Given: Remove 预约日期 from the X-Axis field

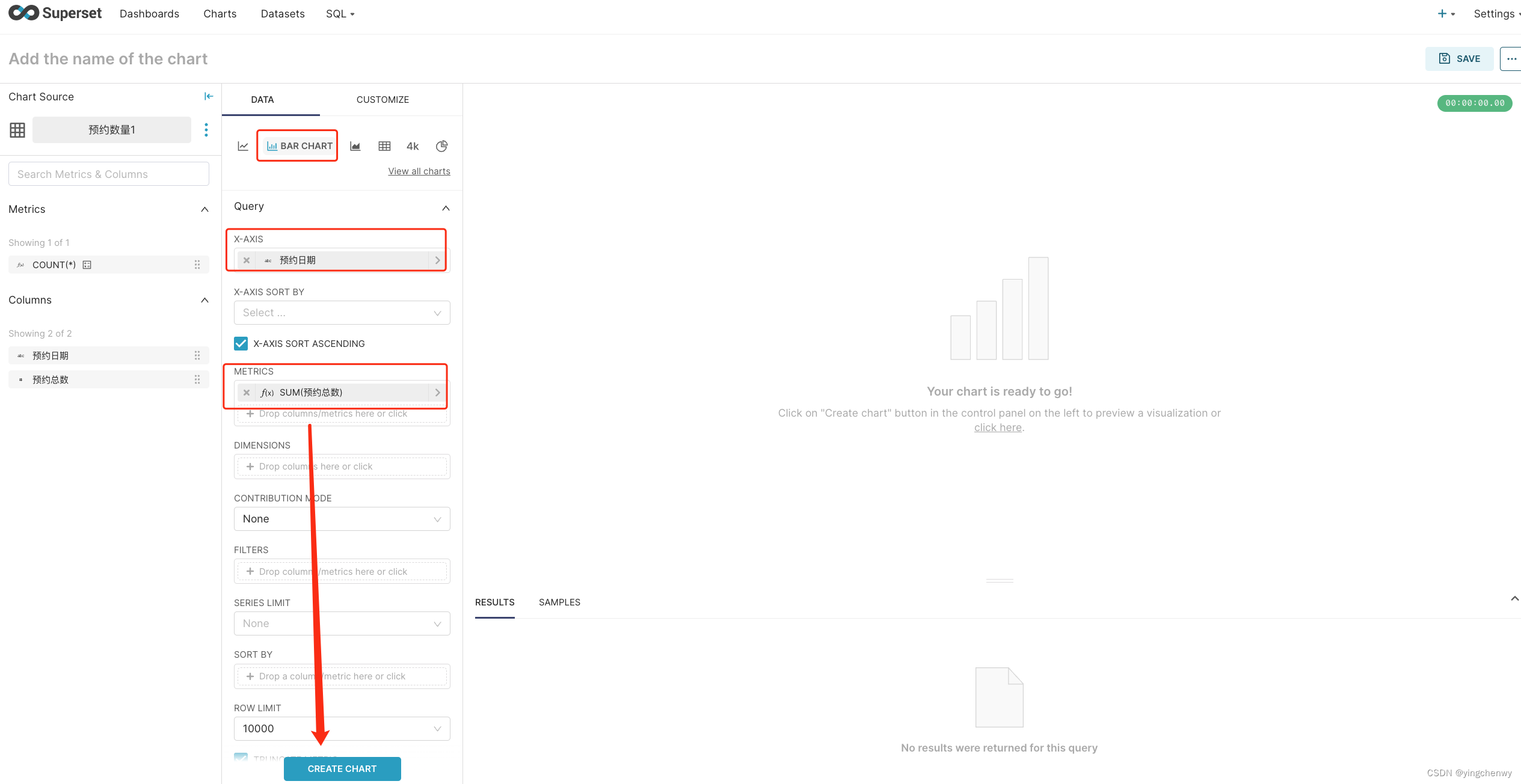Looking at the screenshot, I should point(247,260).
